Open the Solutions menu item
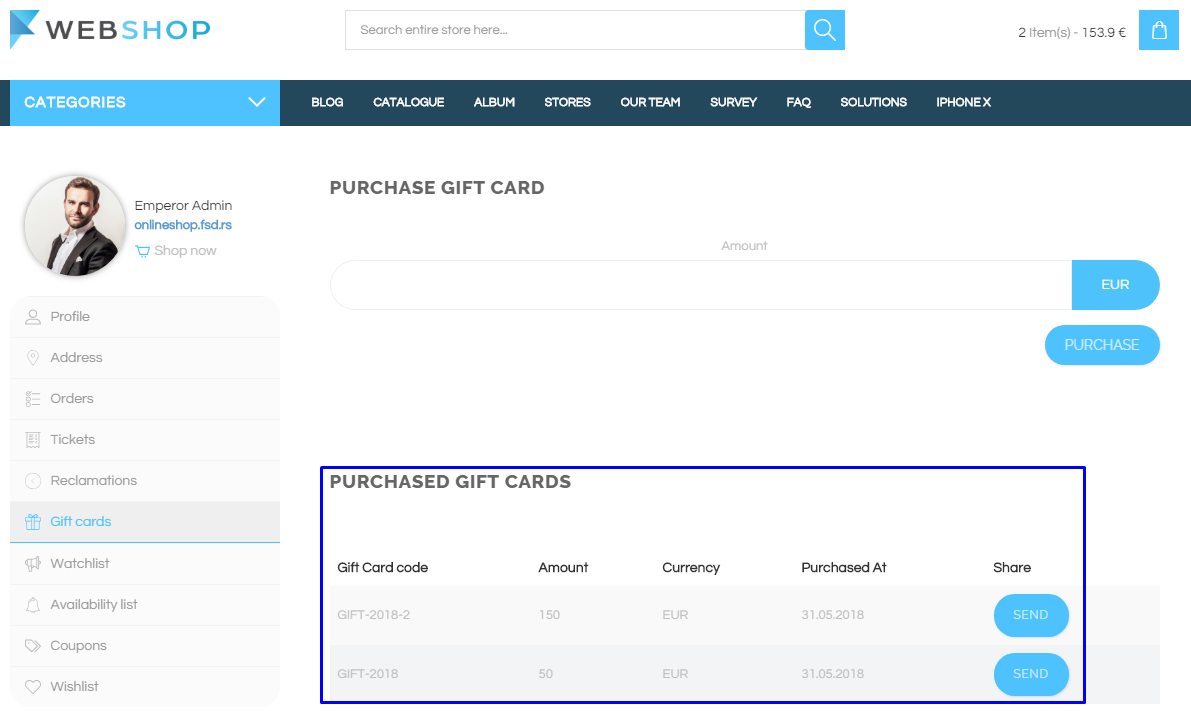The image size is (1191, 711). pos(874,102)
